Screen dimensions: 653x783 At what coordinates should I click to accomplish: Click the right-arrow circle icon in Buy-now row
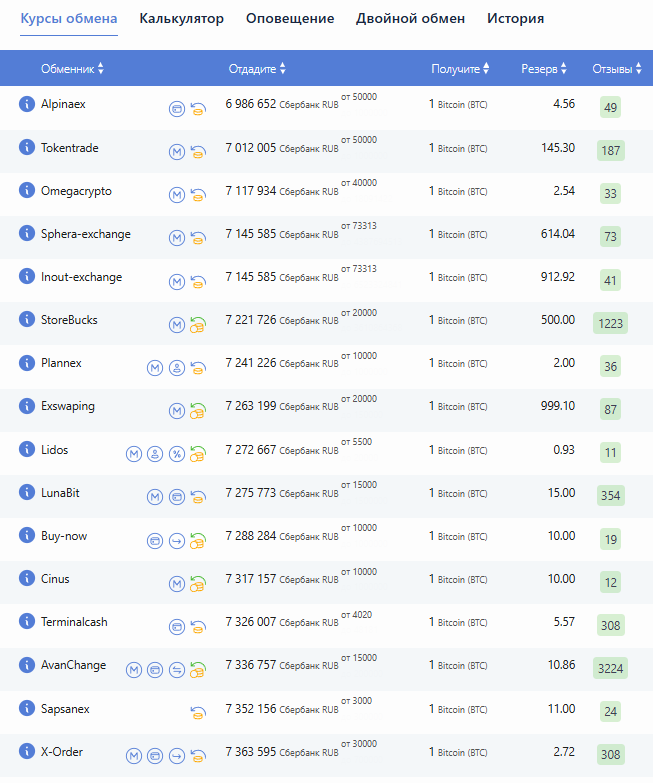[x=177, y=540]
